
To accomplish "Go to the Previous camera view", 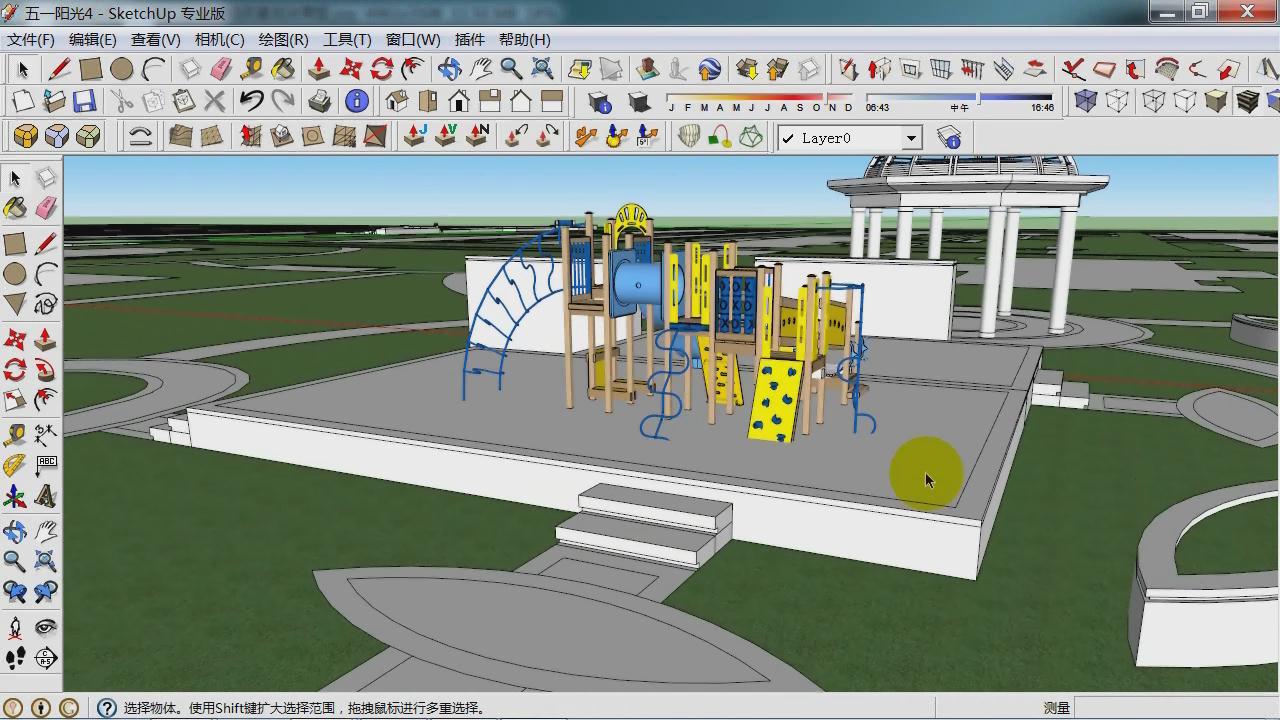I will [15, 591].
